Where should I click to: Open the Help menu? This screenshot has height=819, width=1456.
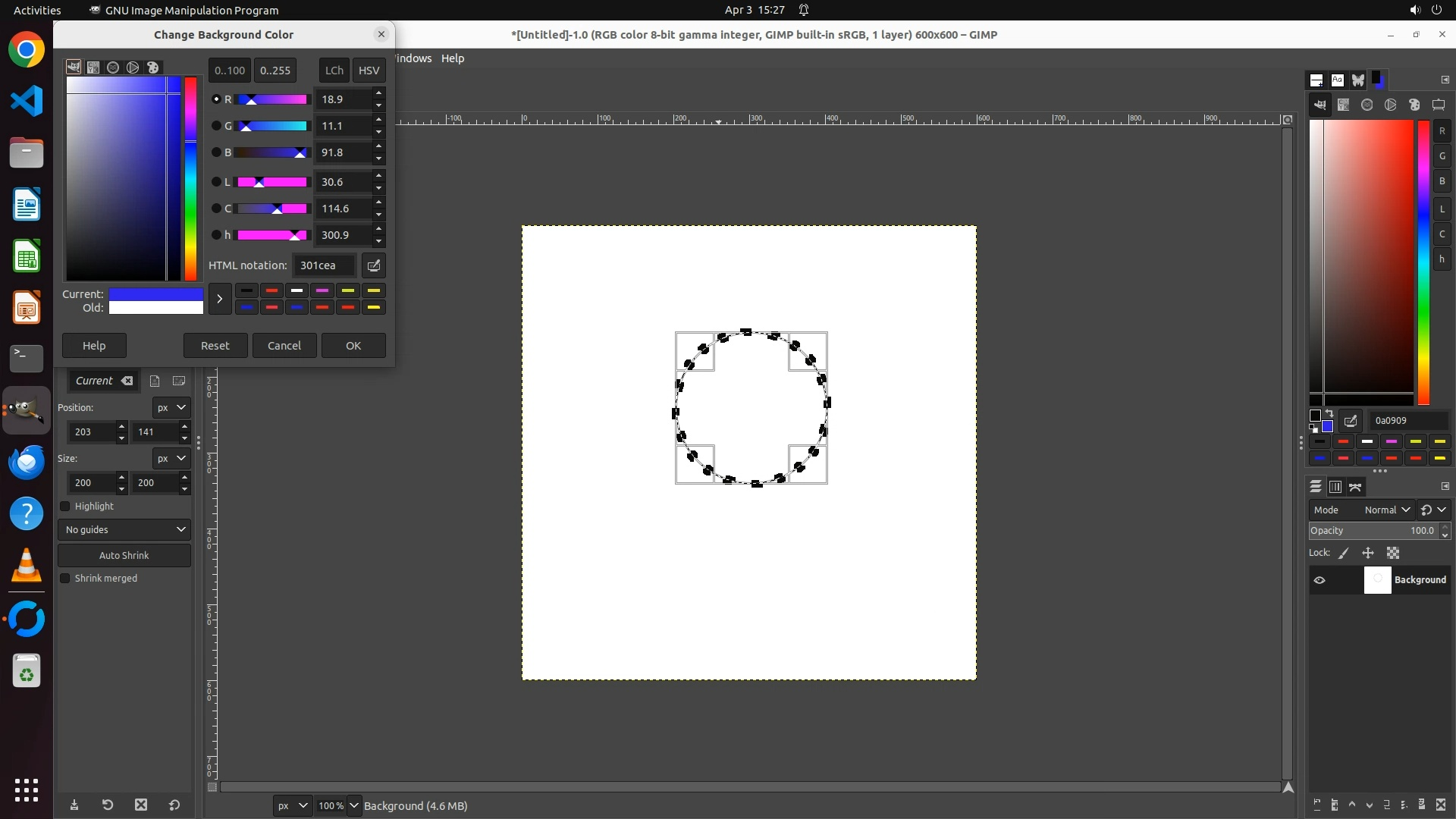(452, 58)
